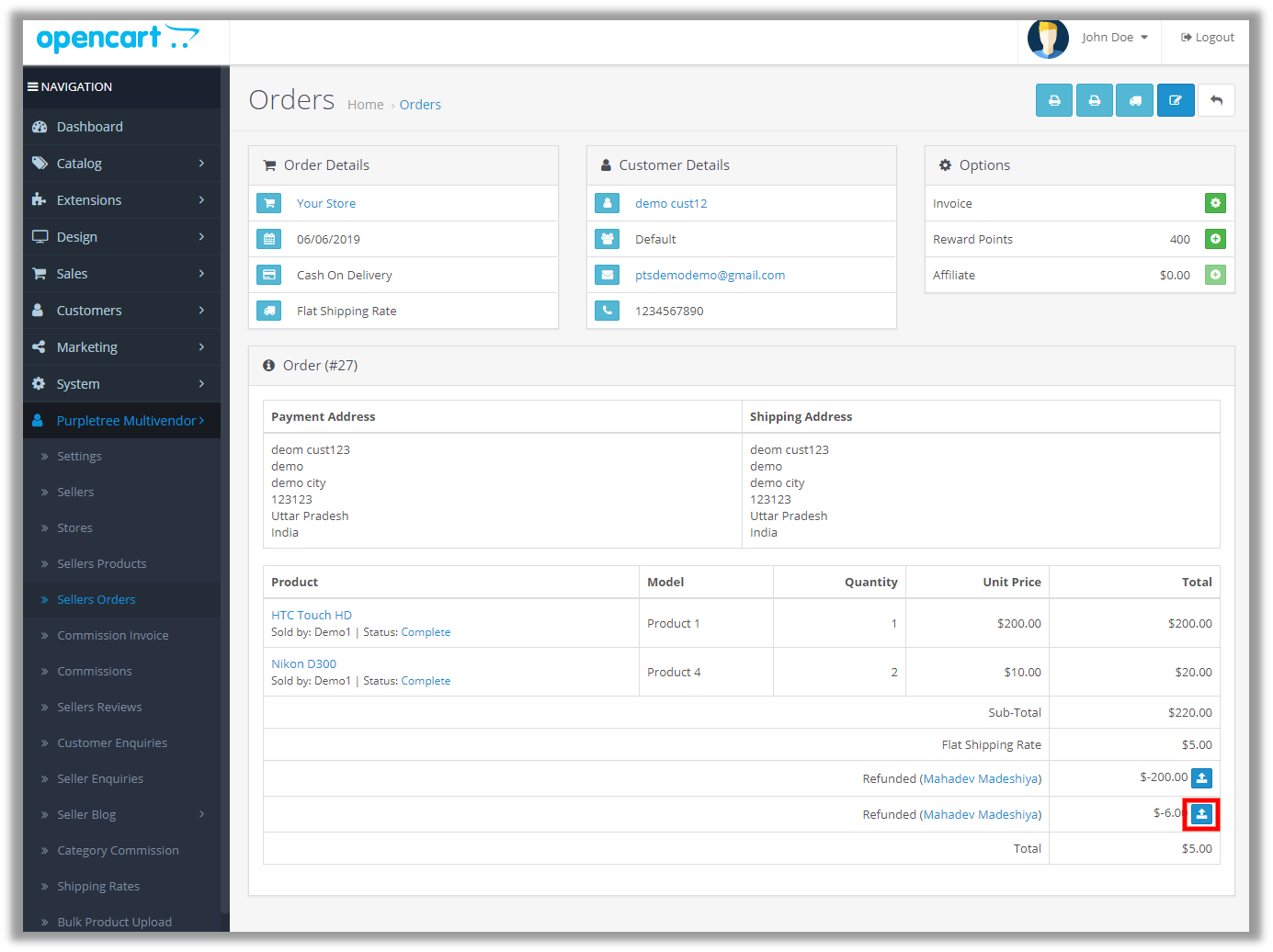This screenshot has width=1273, height=952.
Task: Open the John Doe user dropdown
Action: [1115, 38]
